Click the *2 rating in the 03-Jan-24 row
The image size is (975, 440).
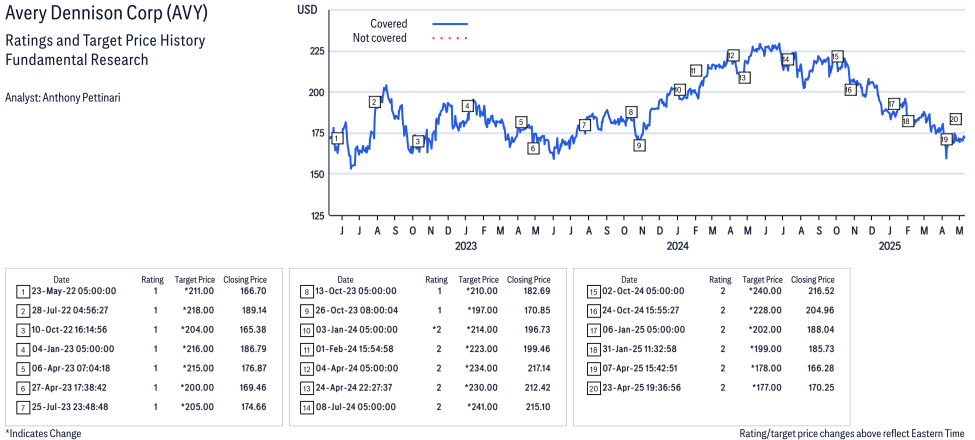[x=435, y=329]
